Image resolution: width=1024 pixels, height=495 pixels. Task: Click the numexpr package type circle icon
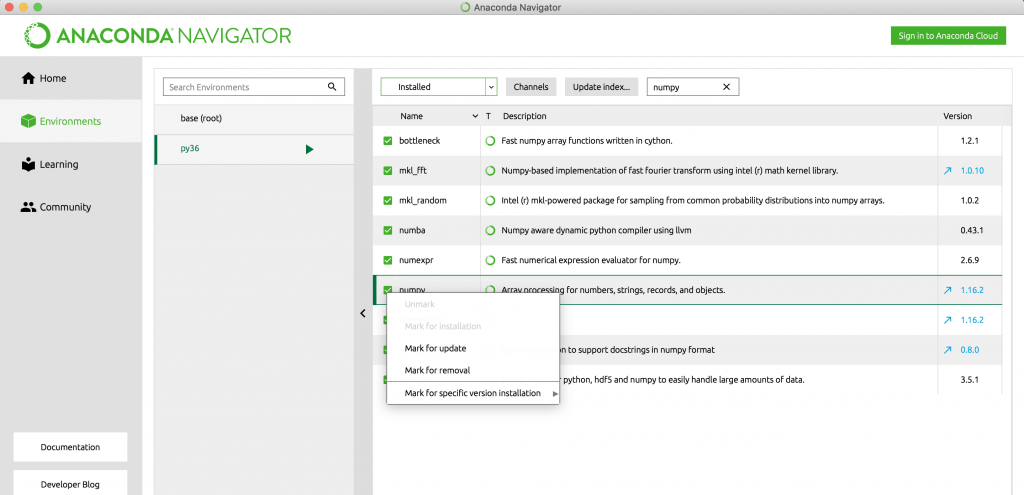pos(490,261)
